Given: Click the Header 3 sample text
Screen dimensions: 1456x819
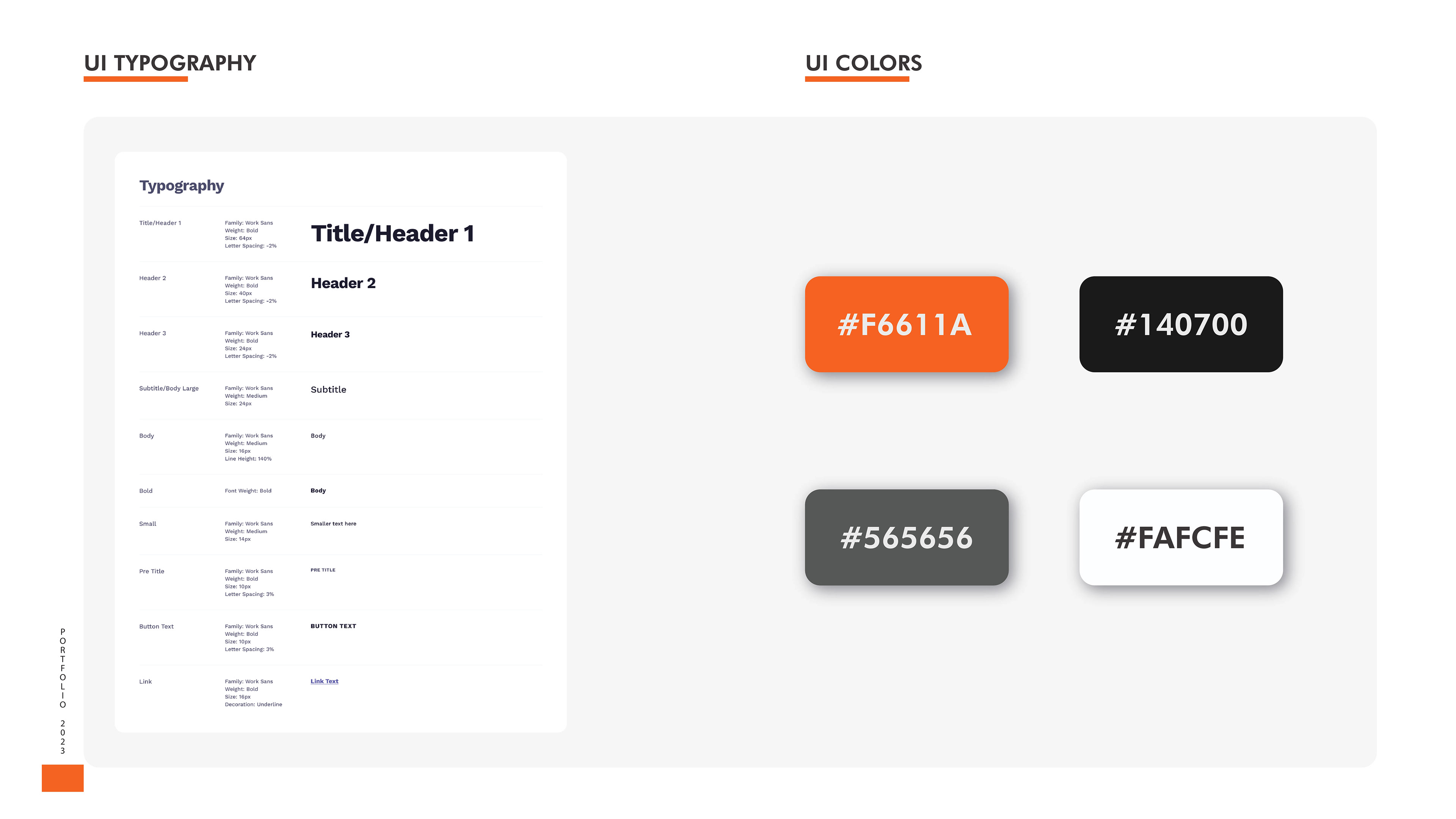Looking at the screenshot, I should click(330, 334).
